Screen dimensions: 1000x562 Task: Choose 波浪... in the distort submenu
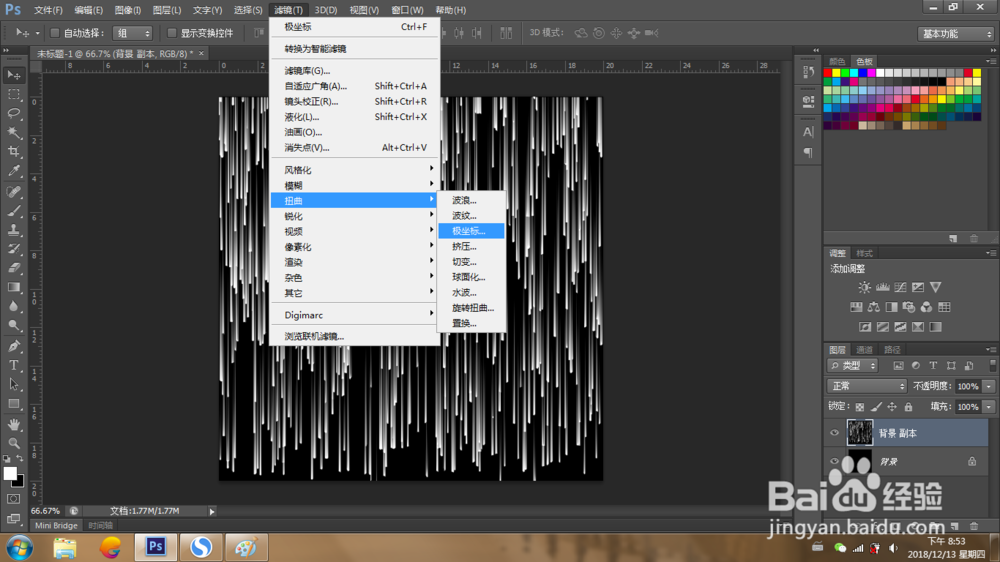click(471, 200)
